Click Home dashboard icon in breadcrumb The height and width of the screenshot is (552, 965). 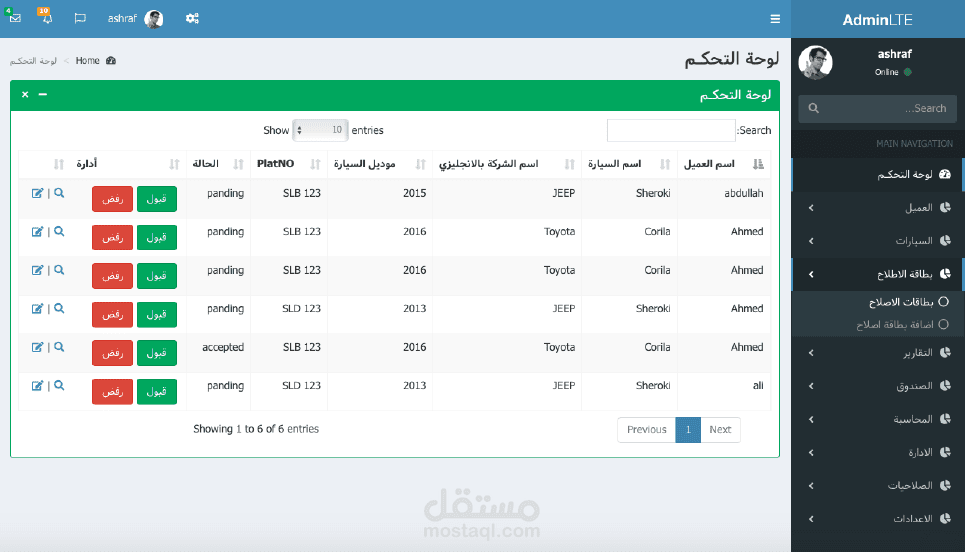[x=111, y=60]
